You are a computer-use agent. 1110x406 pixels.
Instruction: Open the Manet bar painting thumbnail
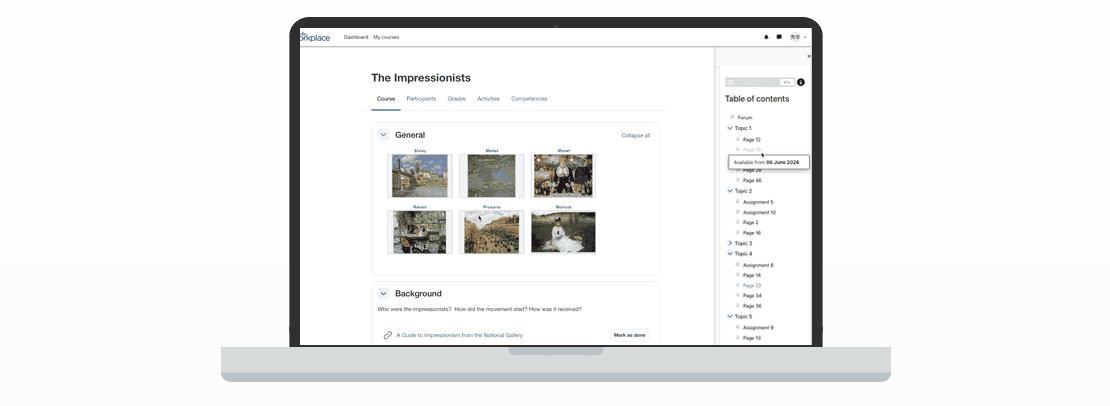(x=563, y=176)
